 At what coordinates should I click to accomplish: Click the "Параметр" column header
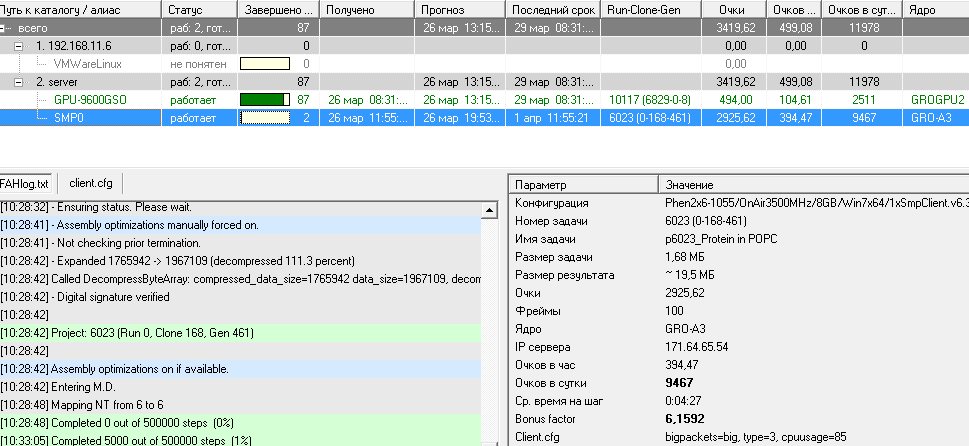[x=582, y=185]
